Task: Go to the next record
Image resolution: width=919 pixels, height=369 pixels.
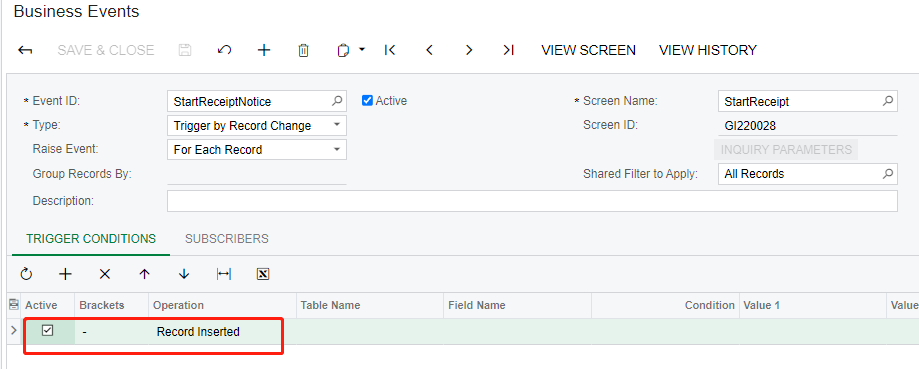Action: pos(468,50)
